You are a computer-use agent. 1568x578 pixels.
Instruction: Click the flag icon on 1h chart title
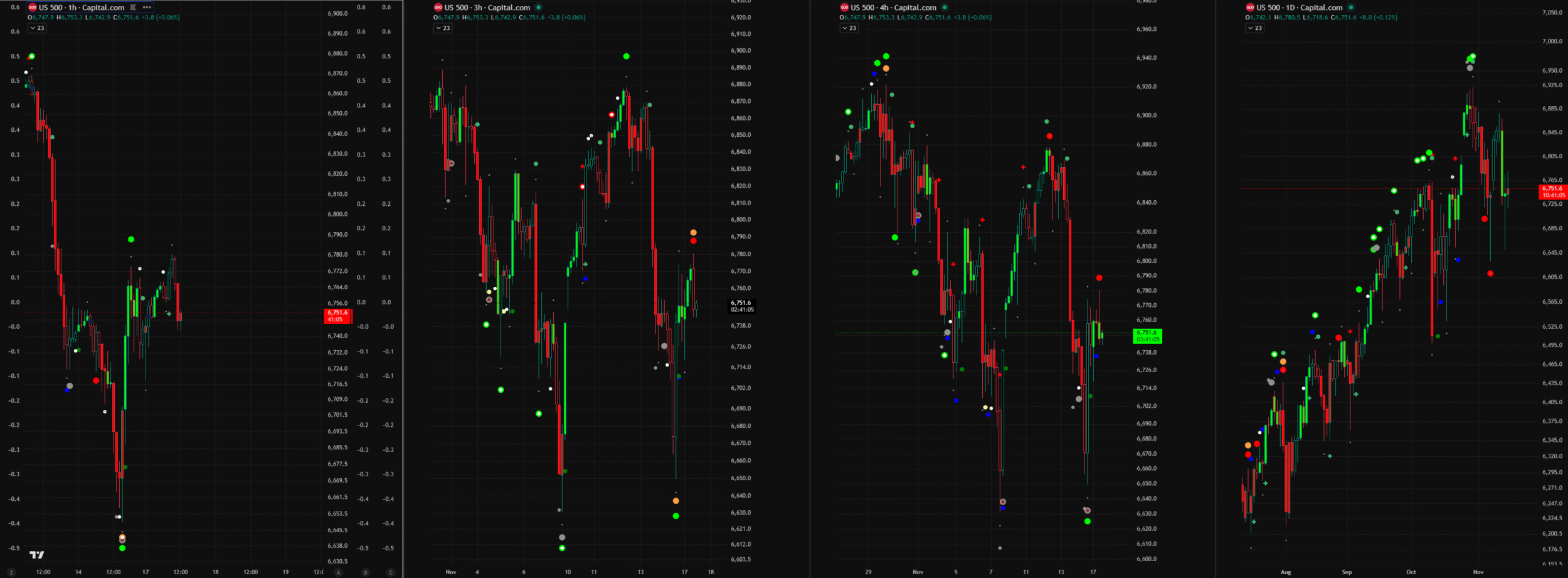pos(133,8)
